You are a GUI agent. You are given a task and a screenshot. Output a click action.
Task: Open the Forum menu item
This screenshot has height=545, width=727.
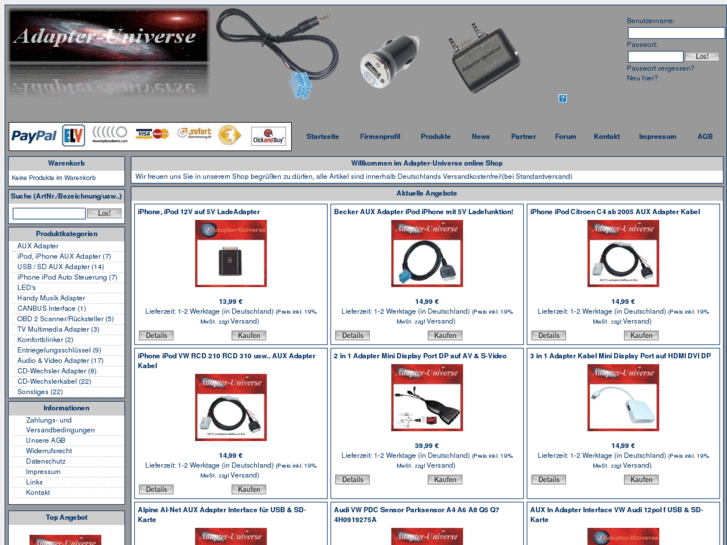pos(566,136)
